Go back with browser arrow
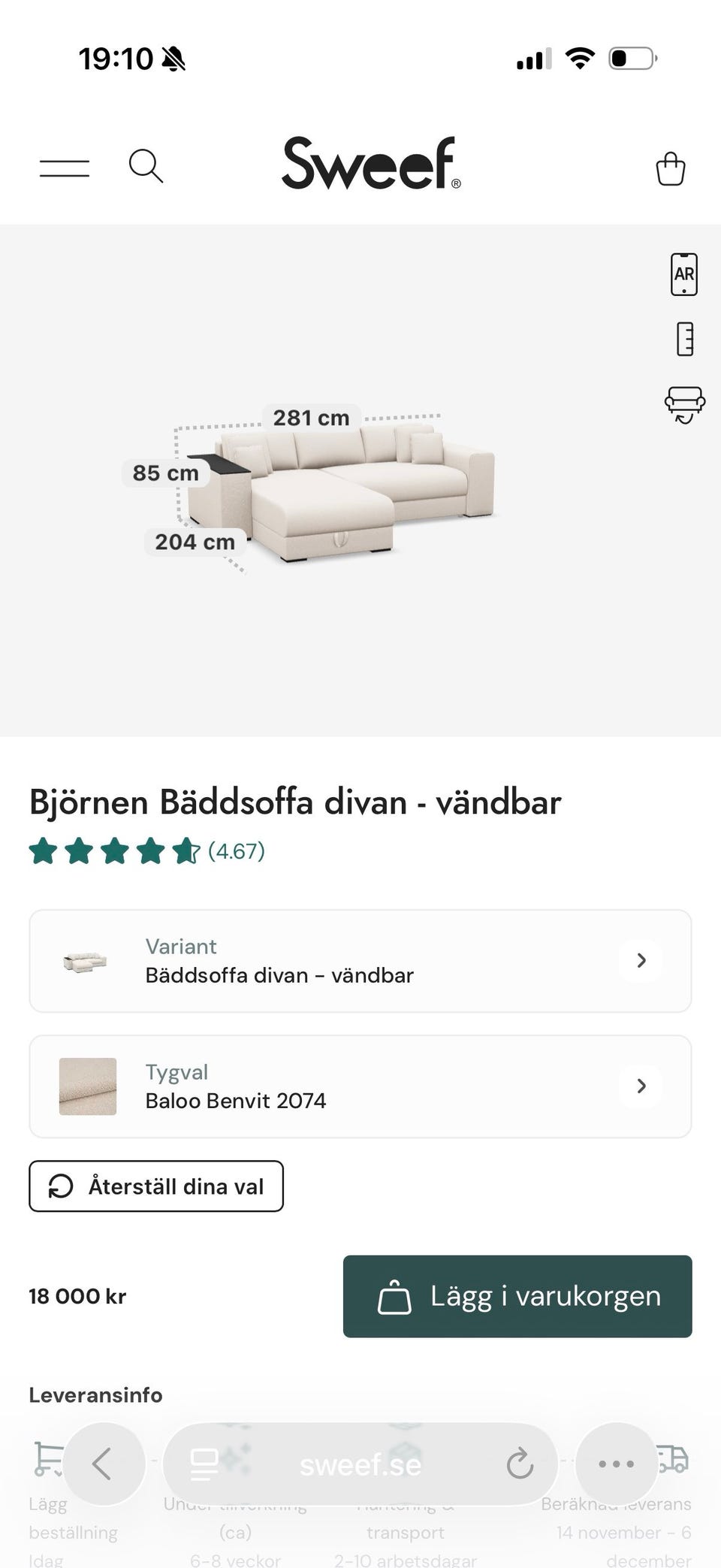This screenshot has height=1568, width=721. point(104,1464)
